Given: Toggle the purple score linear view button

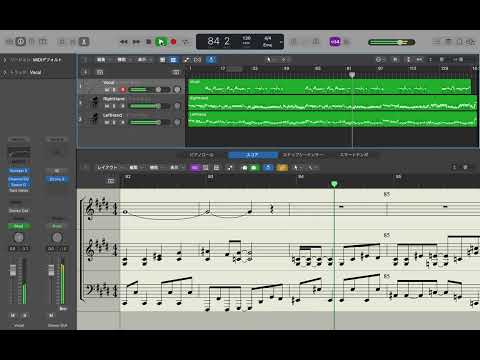Looking at the screenshot, I should pyautogui.click(x=195, y=167).
